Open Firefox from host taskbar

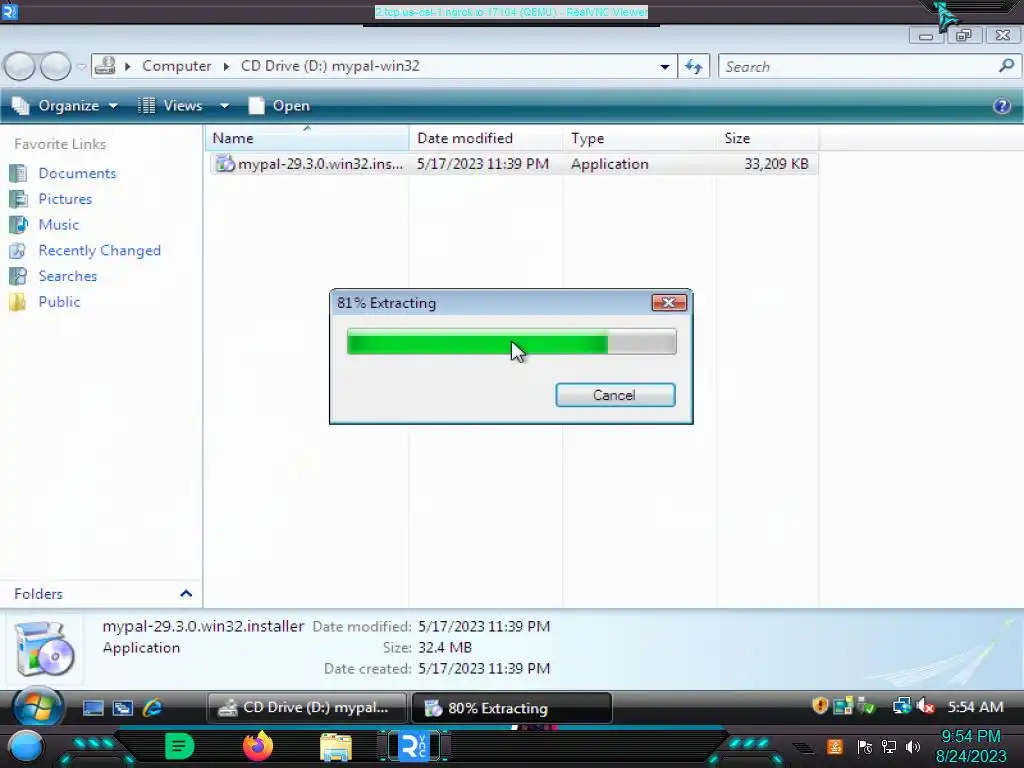coord(258,746)
